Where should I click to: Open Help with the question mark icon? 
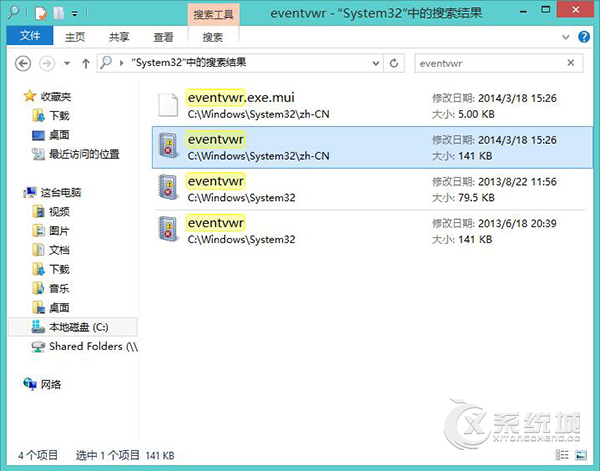point(584,37)
